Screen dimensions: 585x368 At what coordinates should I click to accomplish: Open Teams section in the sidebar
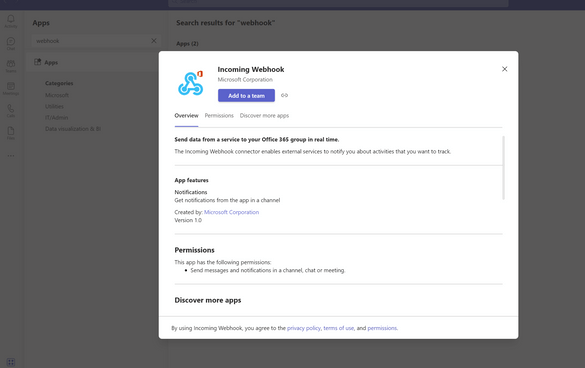11,66
